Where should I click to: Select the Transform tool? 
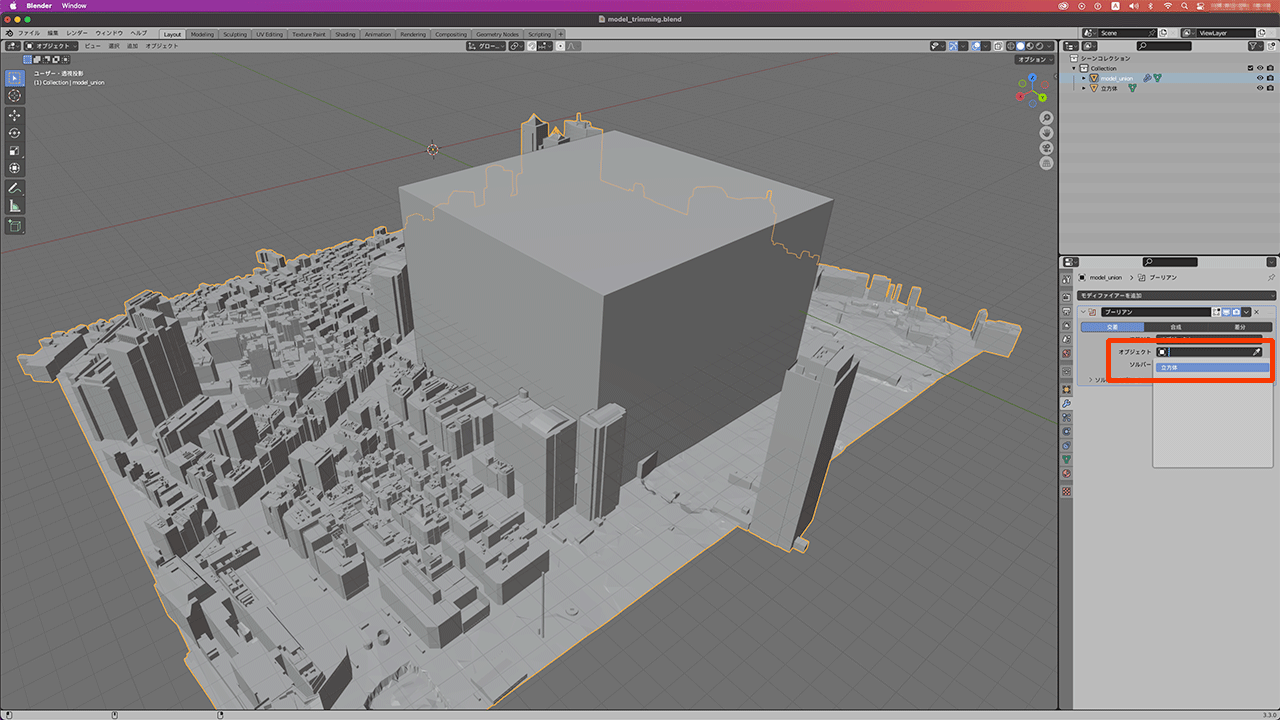click(15, 168)
